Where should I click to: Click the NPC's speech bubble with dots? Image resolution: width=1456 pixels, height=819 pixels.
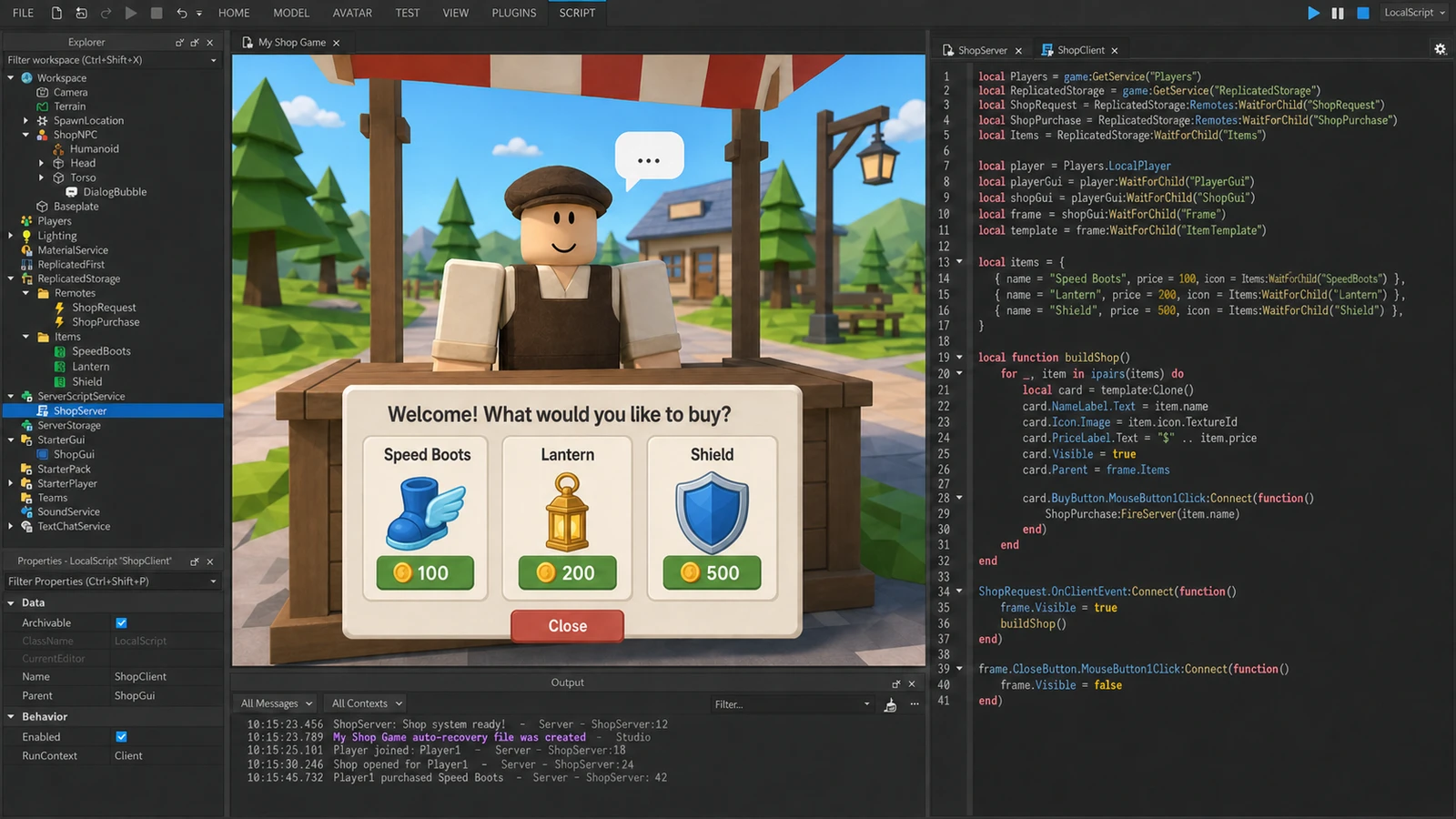tap(648, 160)
